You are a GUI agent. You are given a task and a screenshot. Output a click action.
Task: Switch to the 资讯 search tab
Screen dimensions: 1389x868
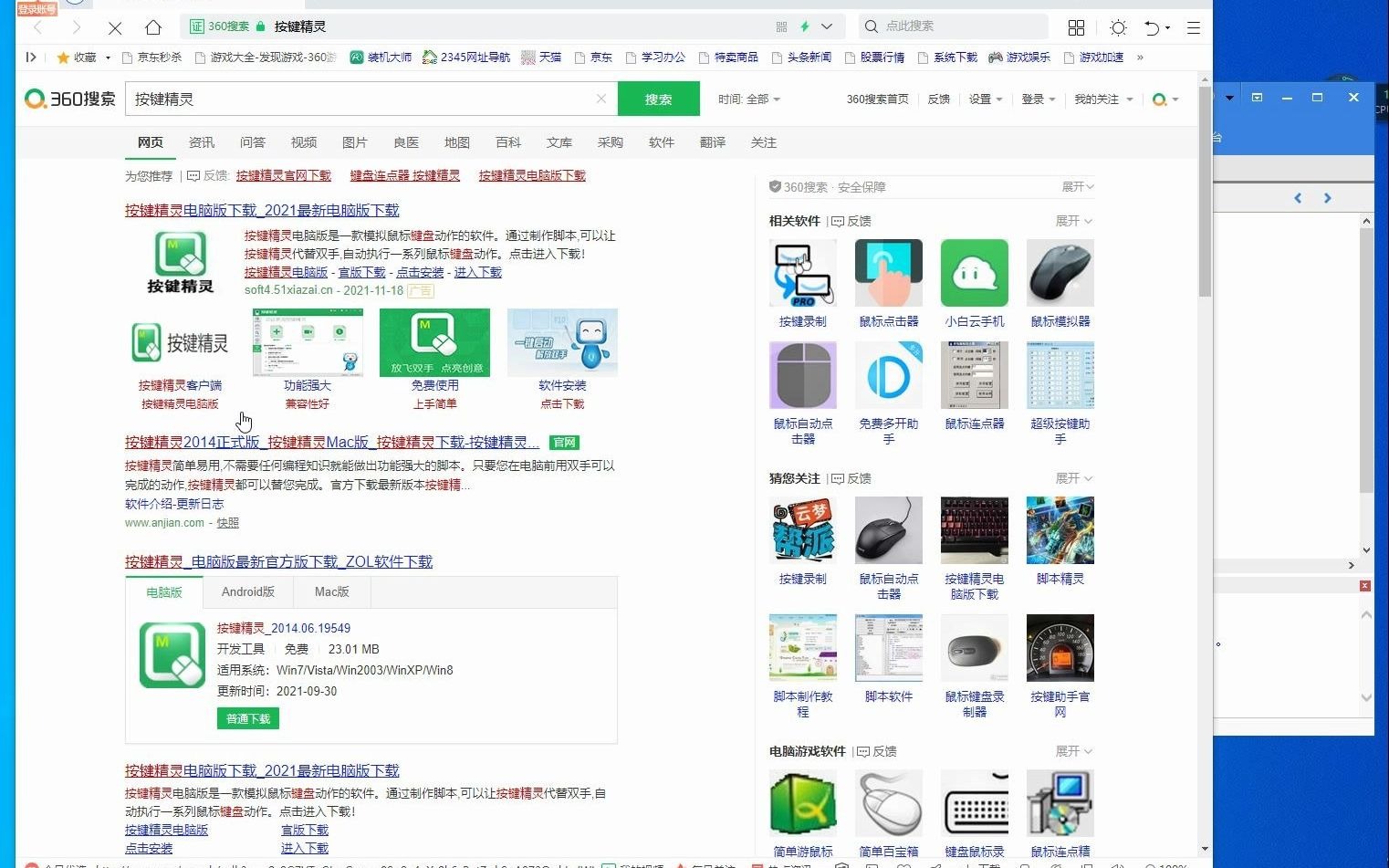(202, 142)
